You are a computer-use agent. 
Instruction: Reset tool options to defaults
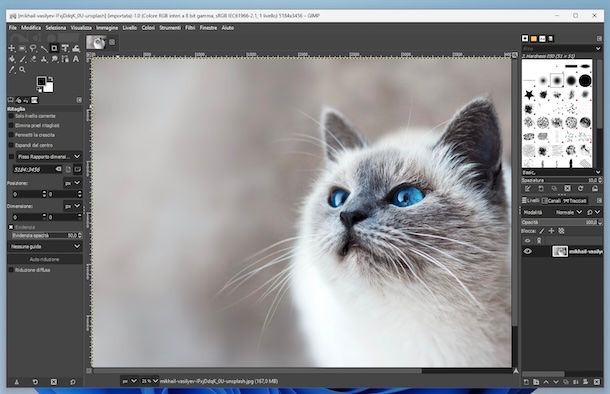tap(72, 382)
